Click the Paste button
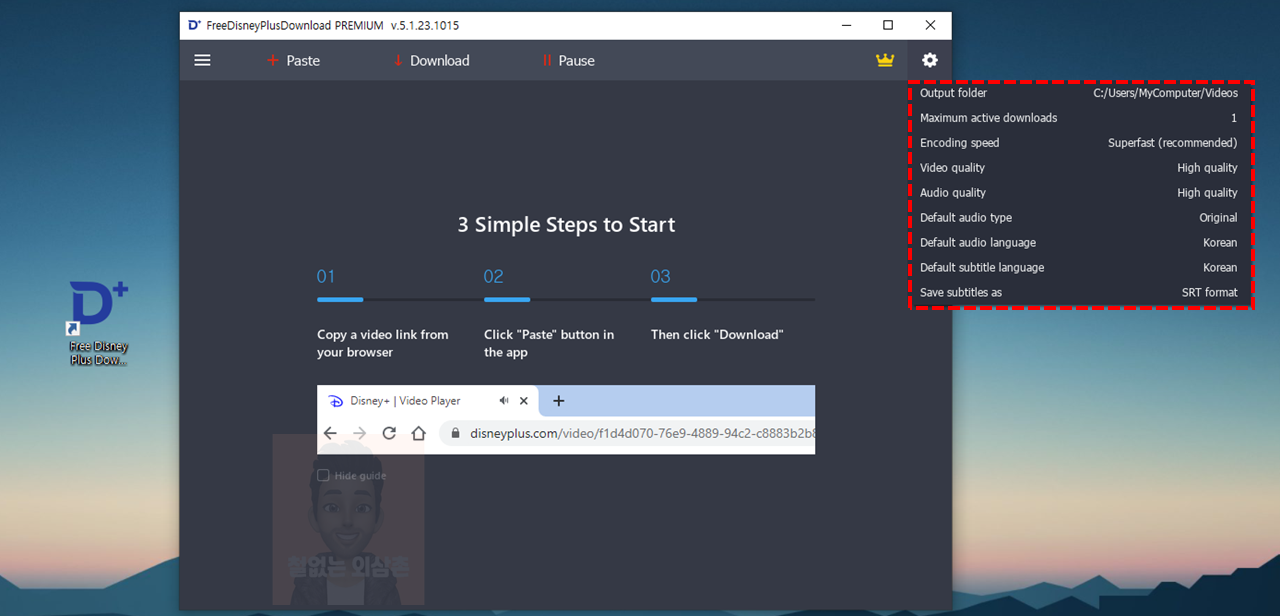 click(x=293, y=60)
